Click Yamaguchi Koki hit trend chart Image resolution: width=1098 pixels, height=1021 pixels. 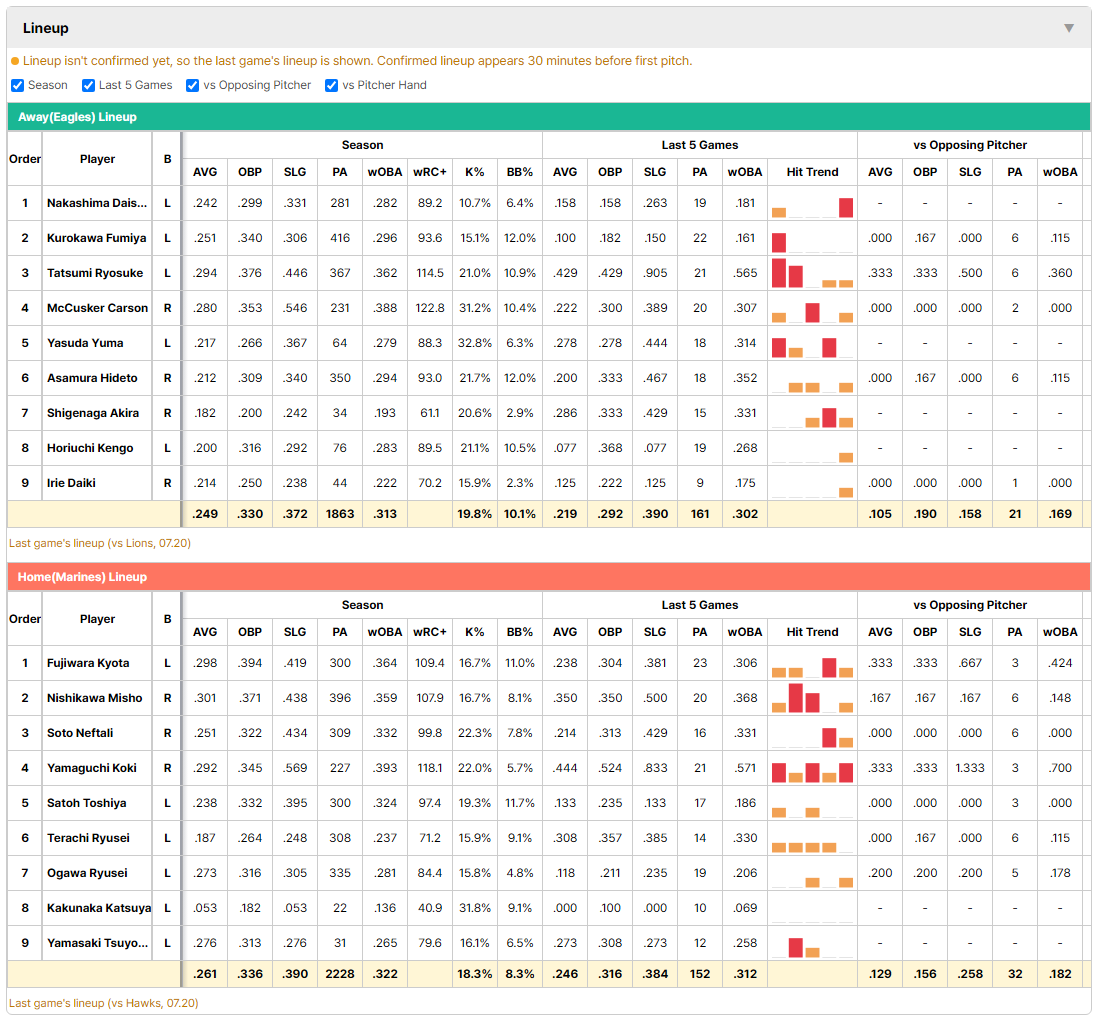tap(812, 768)
